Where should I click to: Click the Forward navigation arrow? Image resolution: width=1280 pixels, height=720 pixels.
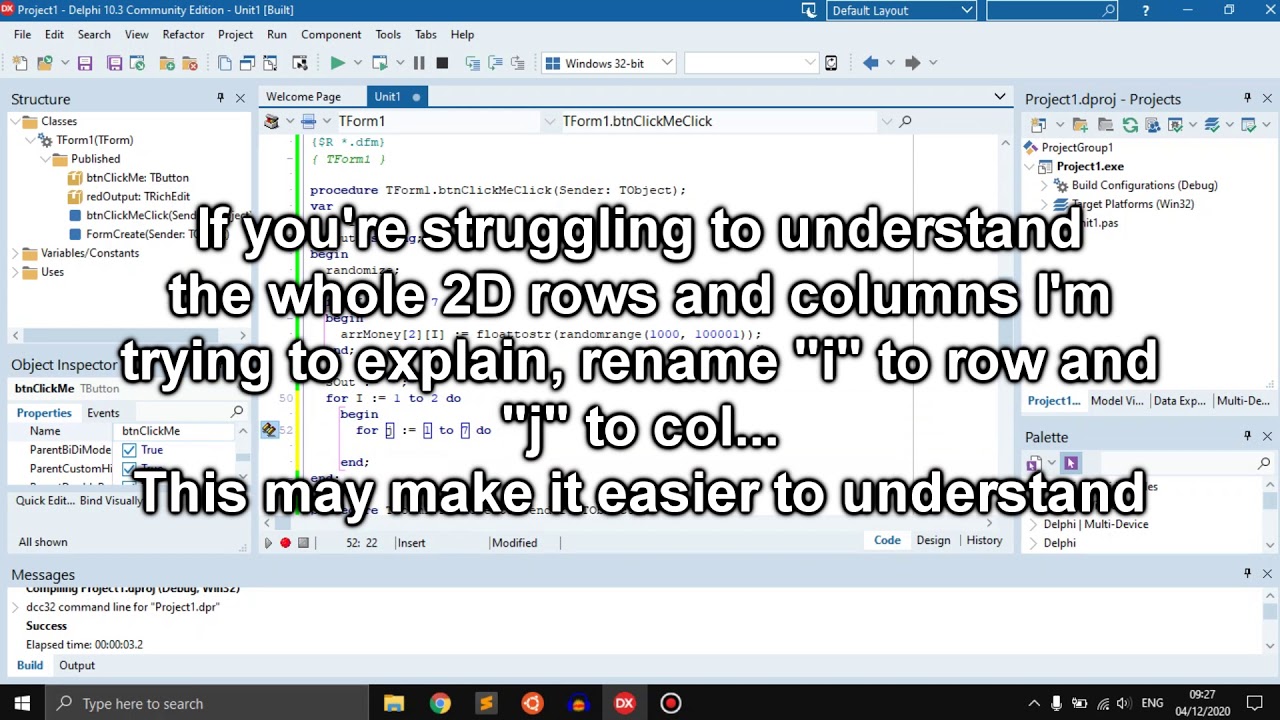click(912, 63)
